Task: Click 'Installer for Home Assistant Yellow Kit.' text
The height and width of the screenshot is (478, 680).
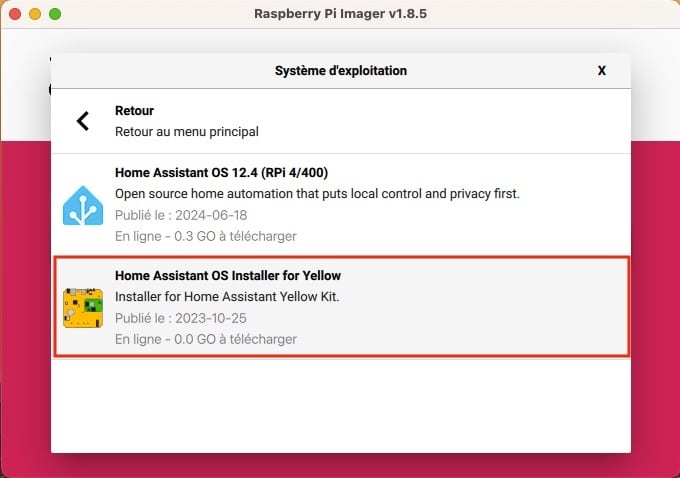Action: coord(227,297)
